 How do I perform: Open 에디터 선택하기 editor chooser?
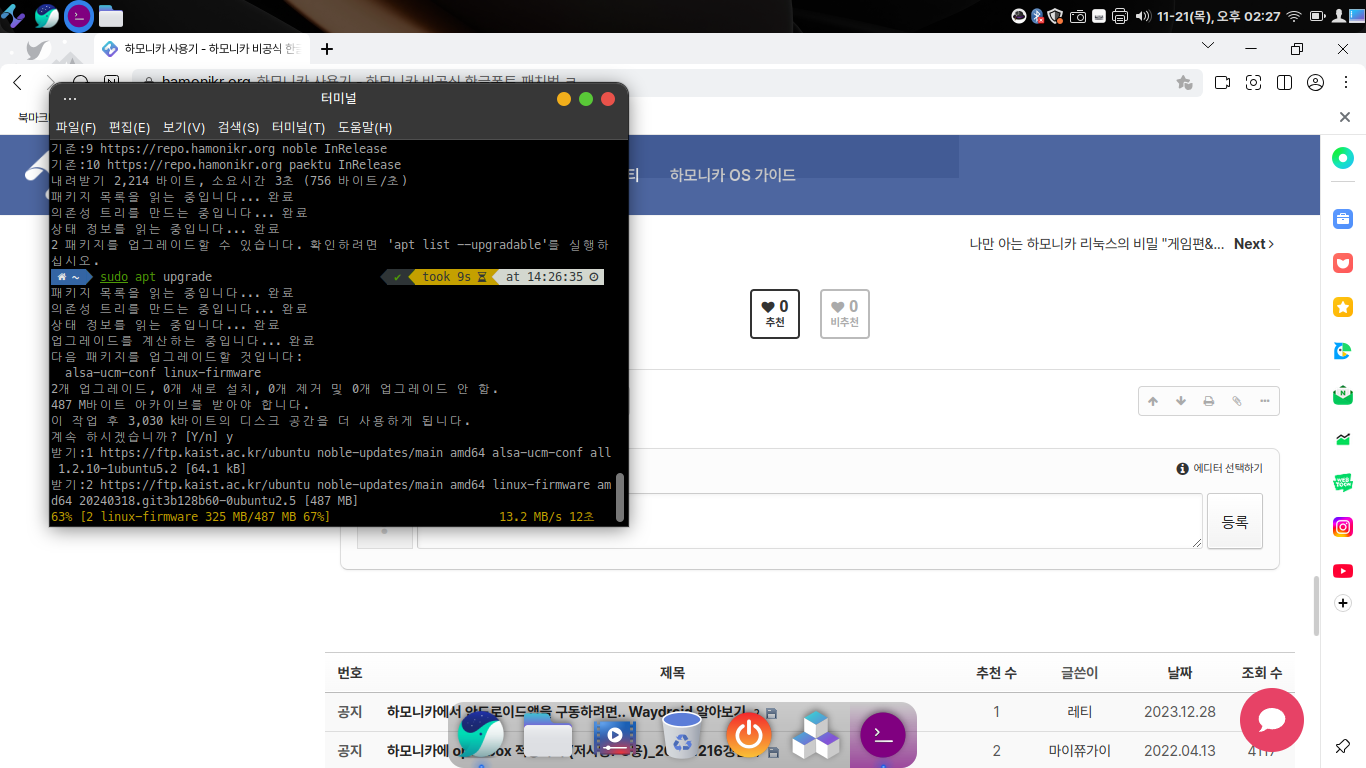pos(1220,468)
